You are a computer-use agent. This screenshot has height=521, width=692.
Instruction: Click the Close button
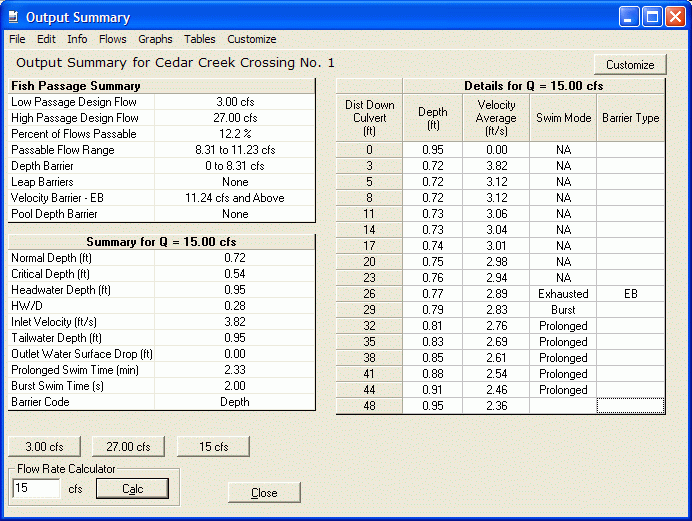264,492
